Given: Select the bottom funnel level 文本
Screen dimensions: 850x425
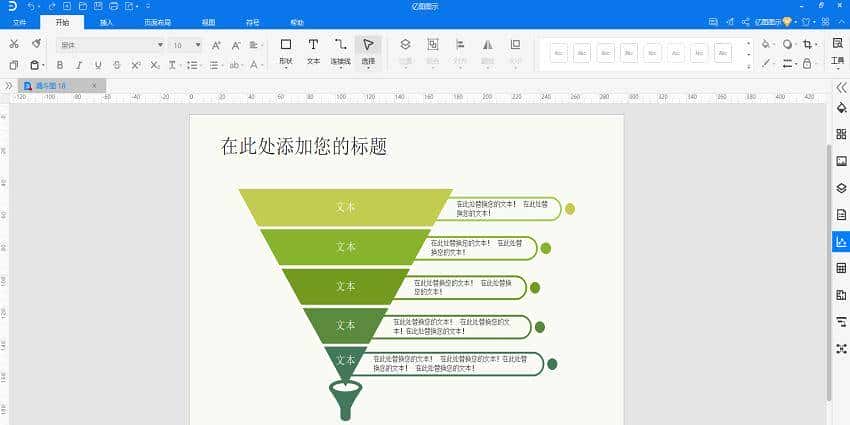Looking at the screenshot, I should 345,360.
